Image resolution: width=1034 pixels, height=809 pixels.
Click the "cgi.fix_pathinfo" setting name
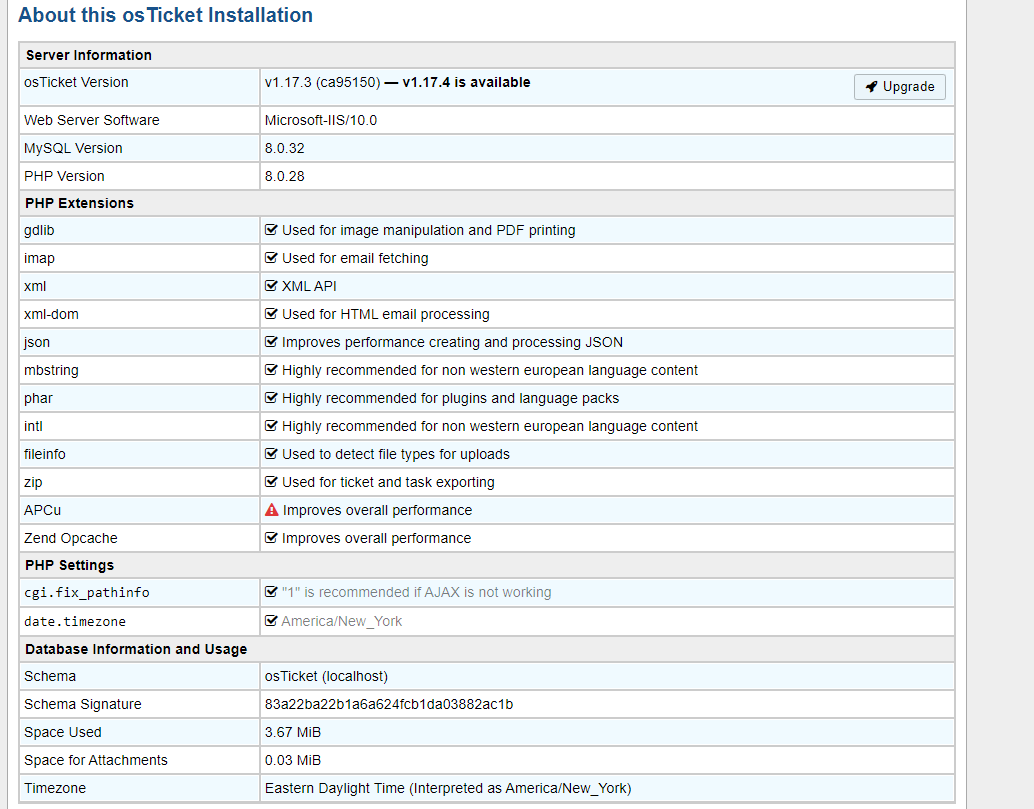[87, 592]
